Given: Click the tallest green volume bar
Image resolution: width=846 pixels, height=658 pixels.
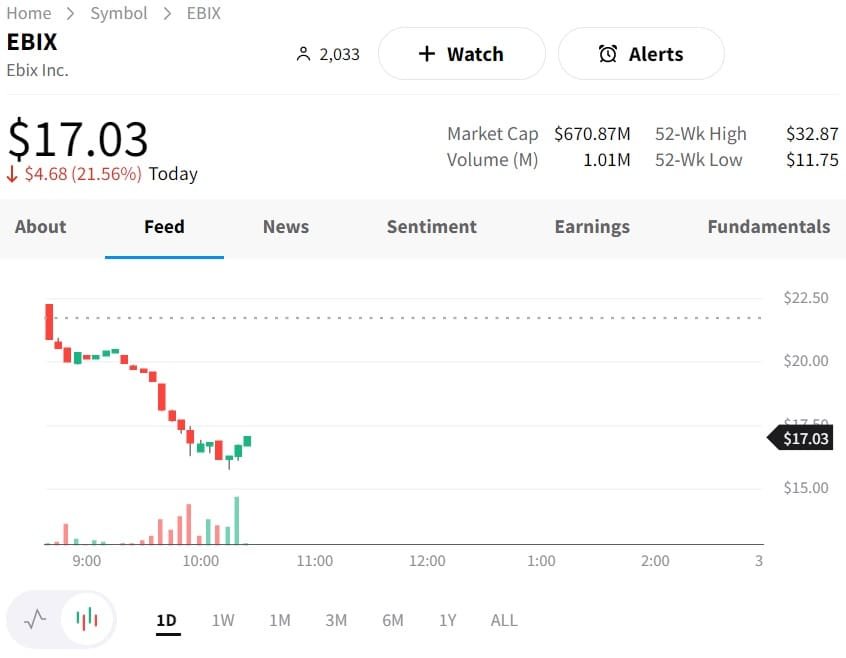Looking at the screenshot, I should click(237, 520).
